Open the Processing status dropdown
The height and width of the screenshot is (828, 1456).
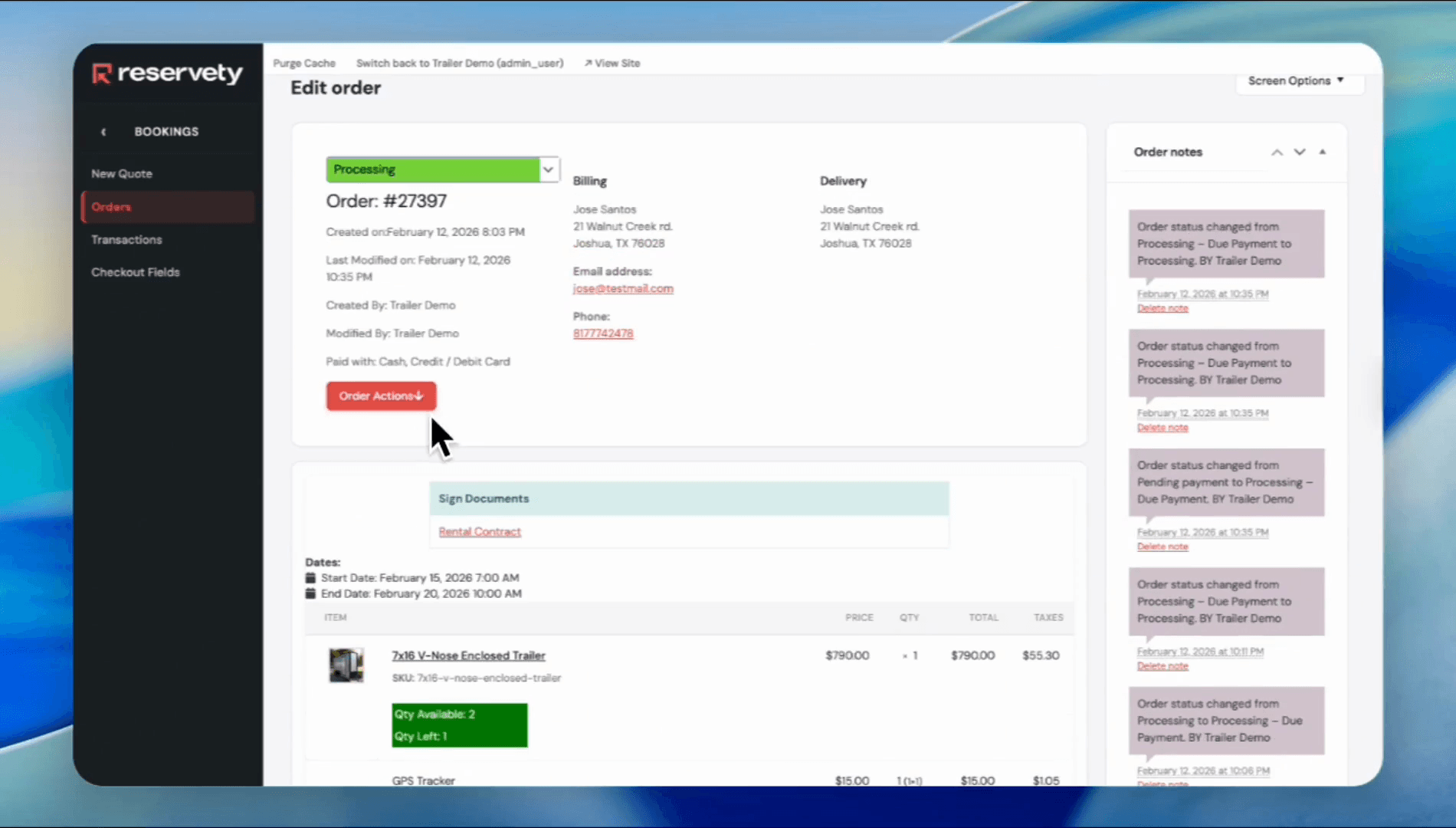[443, 169]
